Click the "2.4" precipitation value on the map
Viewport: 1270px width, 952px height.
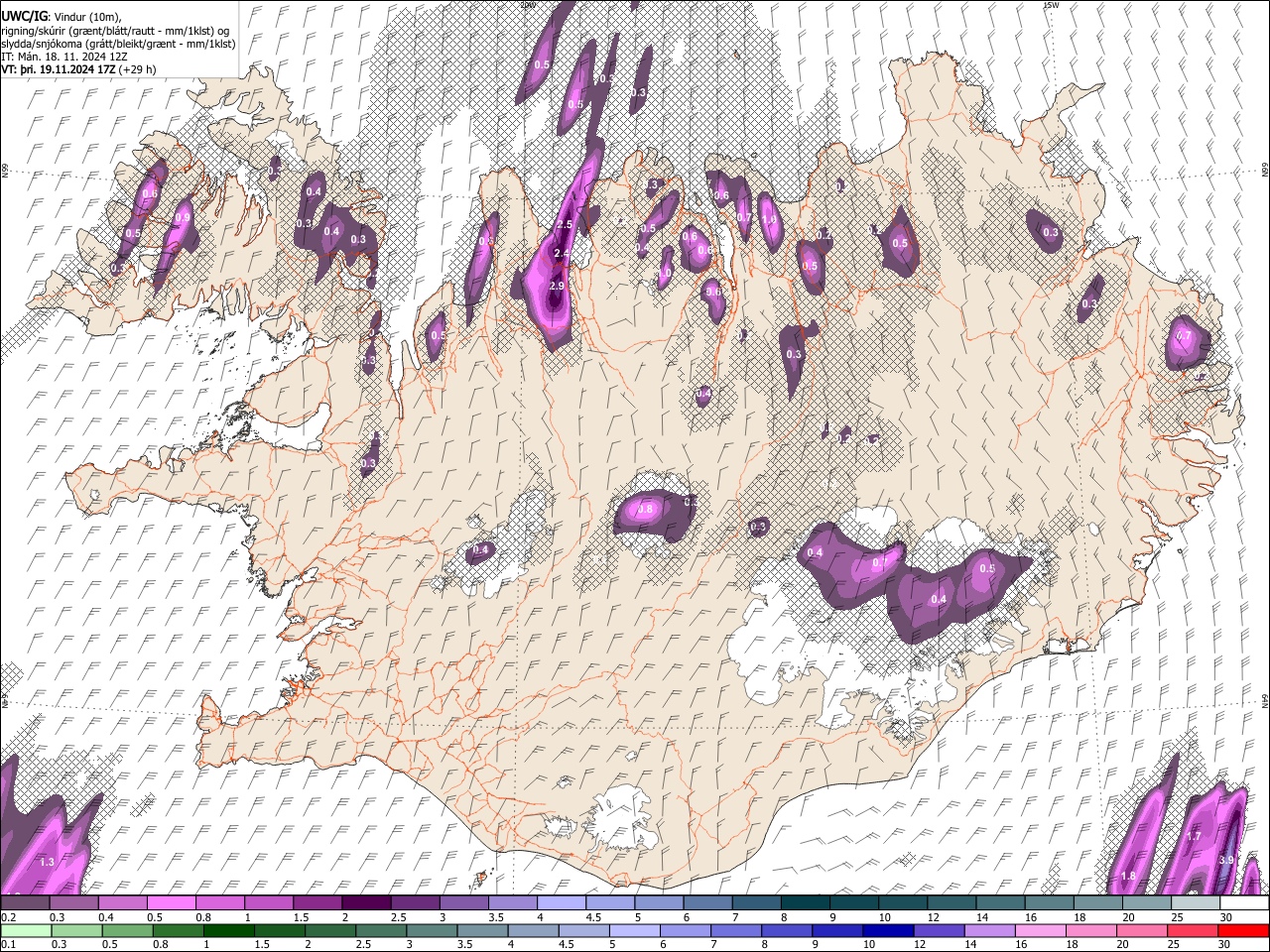561,255
